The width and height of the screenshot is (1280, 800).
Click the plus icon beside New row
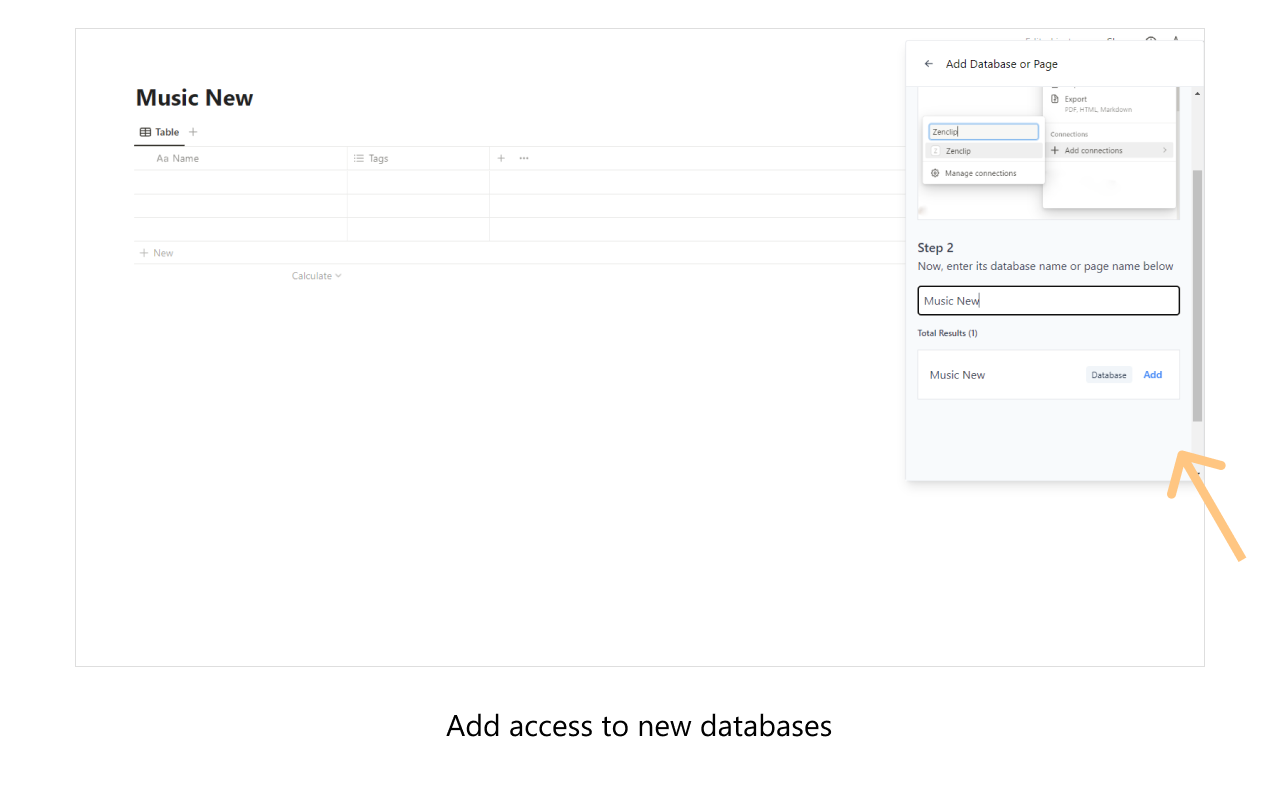[x=144, y=253]
